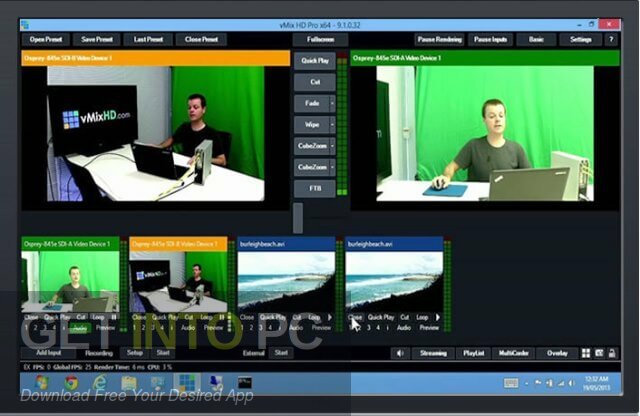Open the MultiCorder panel

coord(513,354)
